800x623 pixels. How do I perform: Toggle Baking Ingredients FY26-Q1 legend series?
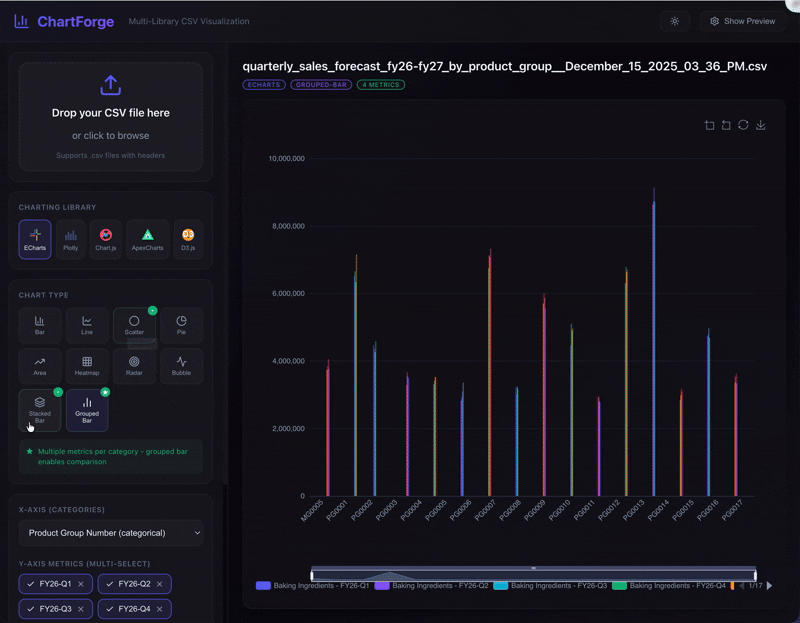point(312,585)
